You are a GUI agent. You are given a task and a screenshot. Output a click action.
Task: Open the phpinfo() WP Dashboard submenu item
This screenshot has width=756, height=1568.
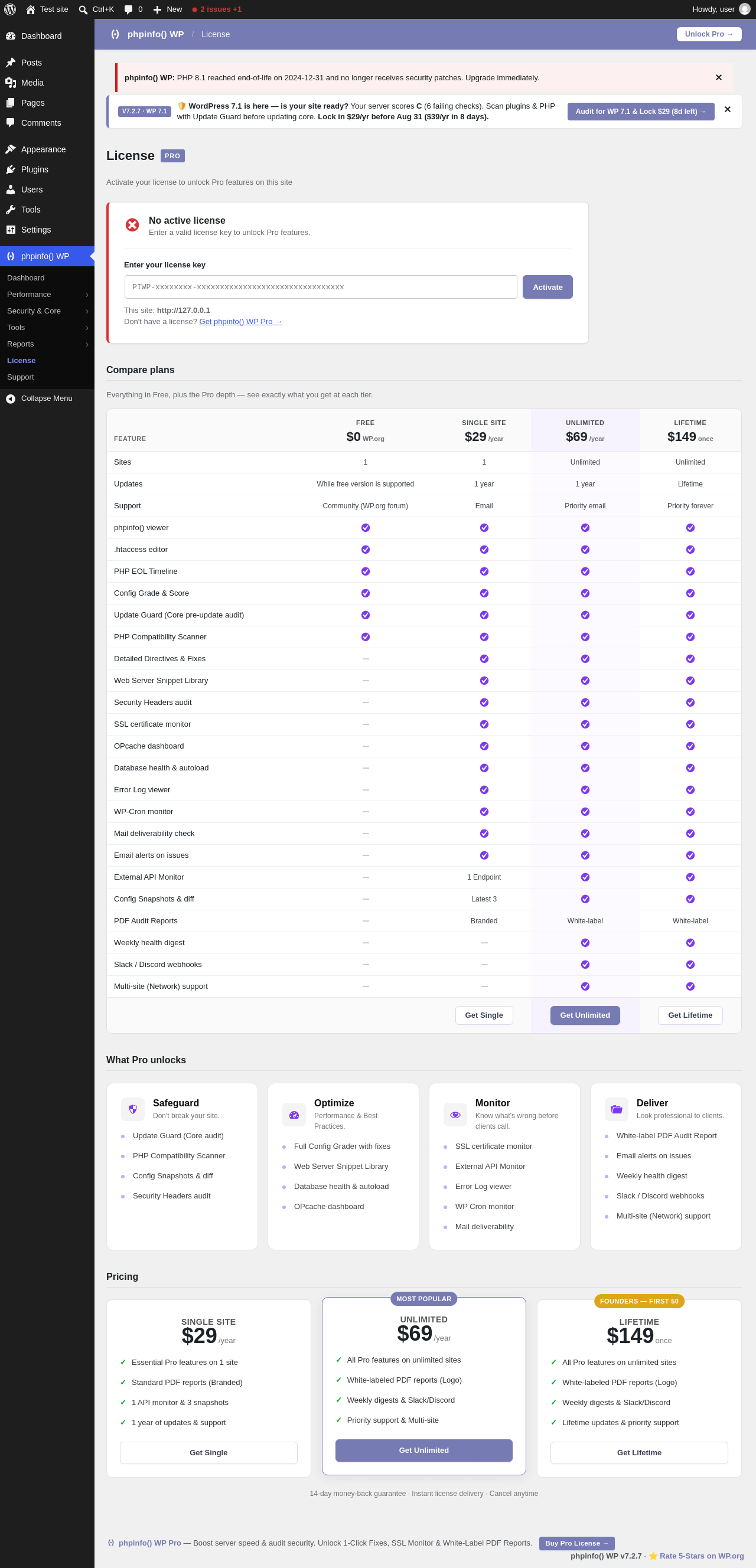click(x=25, y=277)
